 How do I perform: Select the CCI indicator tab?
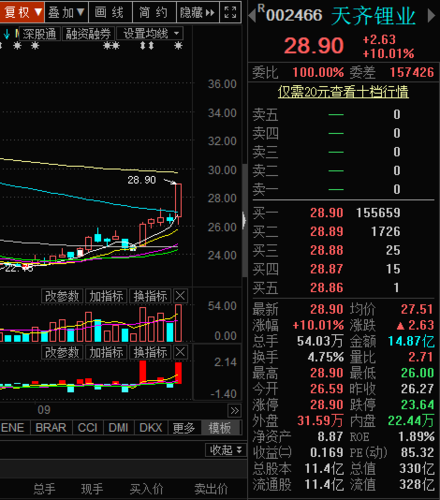(87, 428)
